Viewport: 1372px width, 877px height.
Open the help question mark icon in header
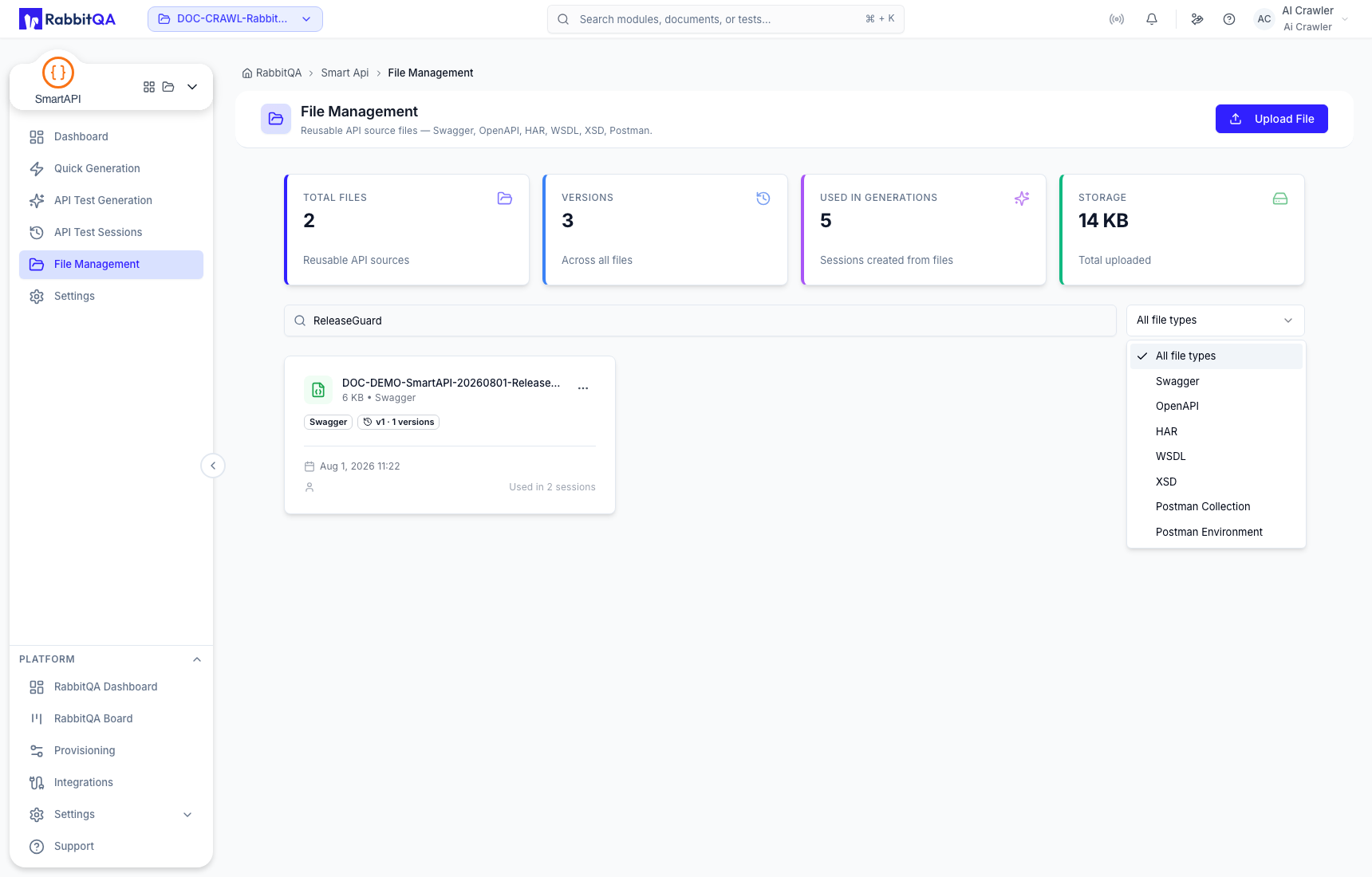[x=1229, y=19]
